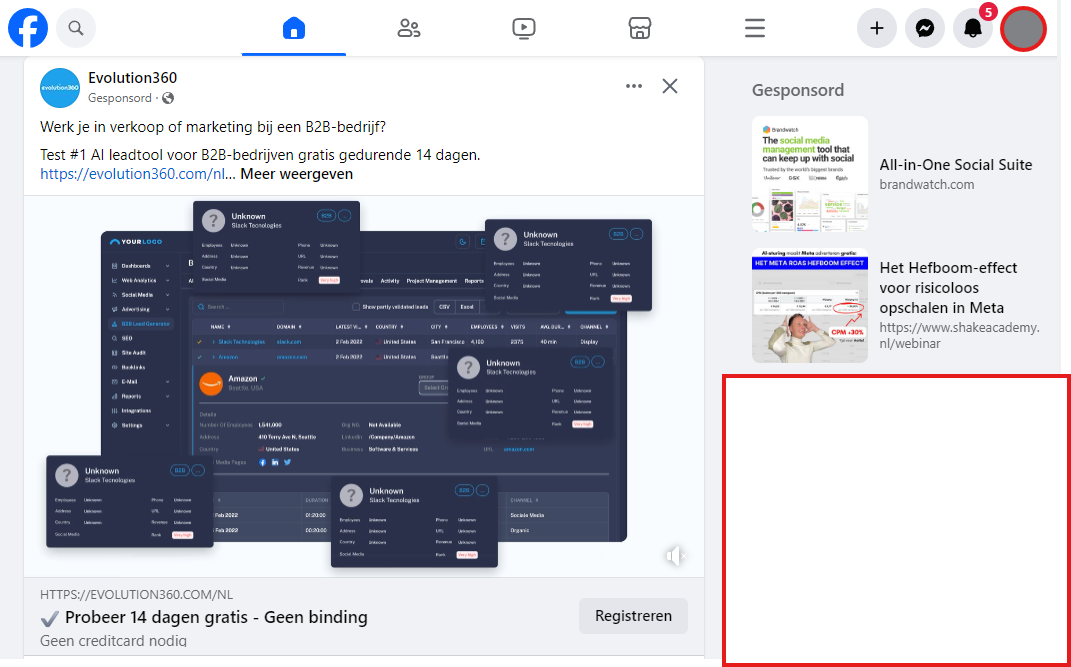Click the Evolution360 page name

pyautogui.click(x=133, y=78)
